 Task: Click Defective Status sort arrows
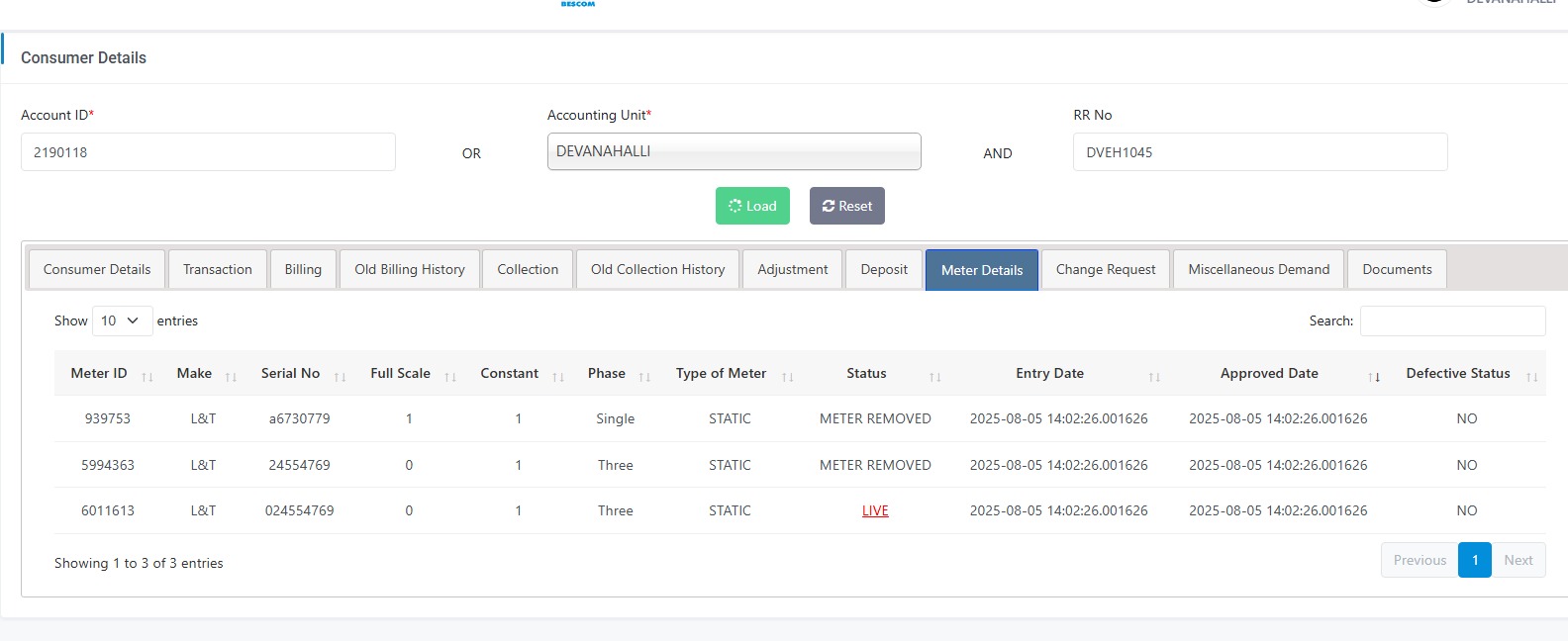click(1531, 376)
